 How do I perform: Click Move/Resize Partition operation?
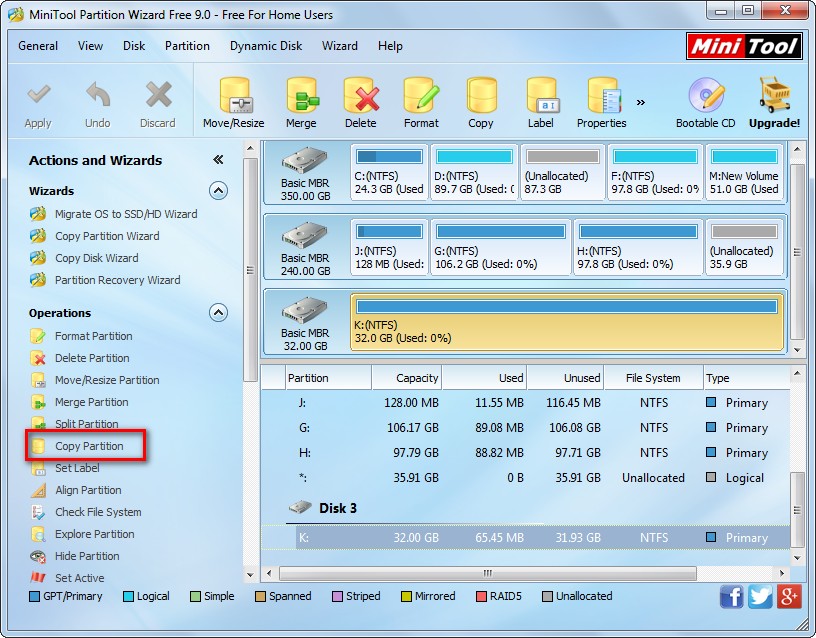point(95,380)
